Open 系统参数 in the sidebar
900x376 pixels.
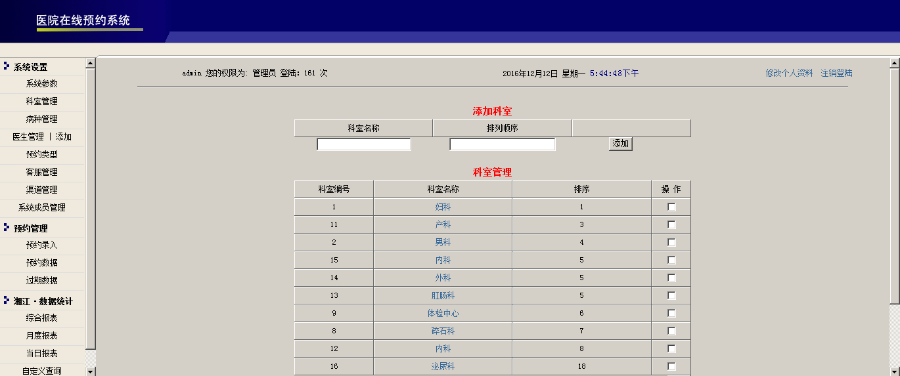click(x=41, y=84)
